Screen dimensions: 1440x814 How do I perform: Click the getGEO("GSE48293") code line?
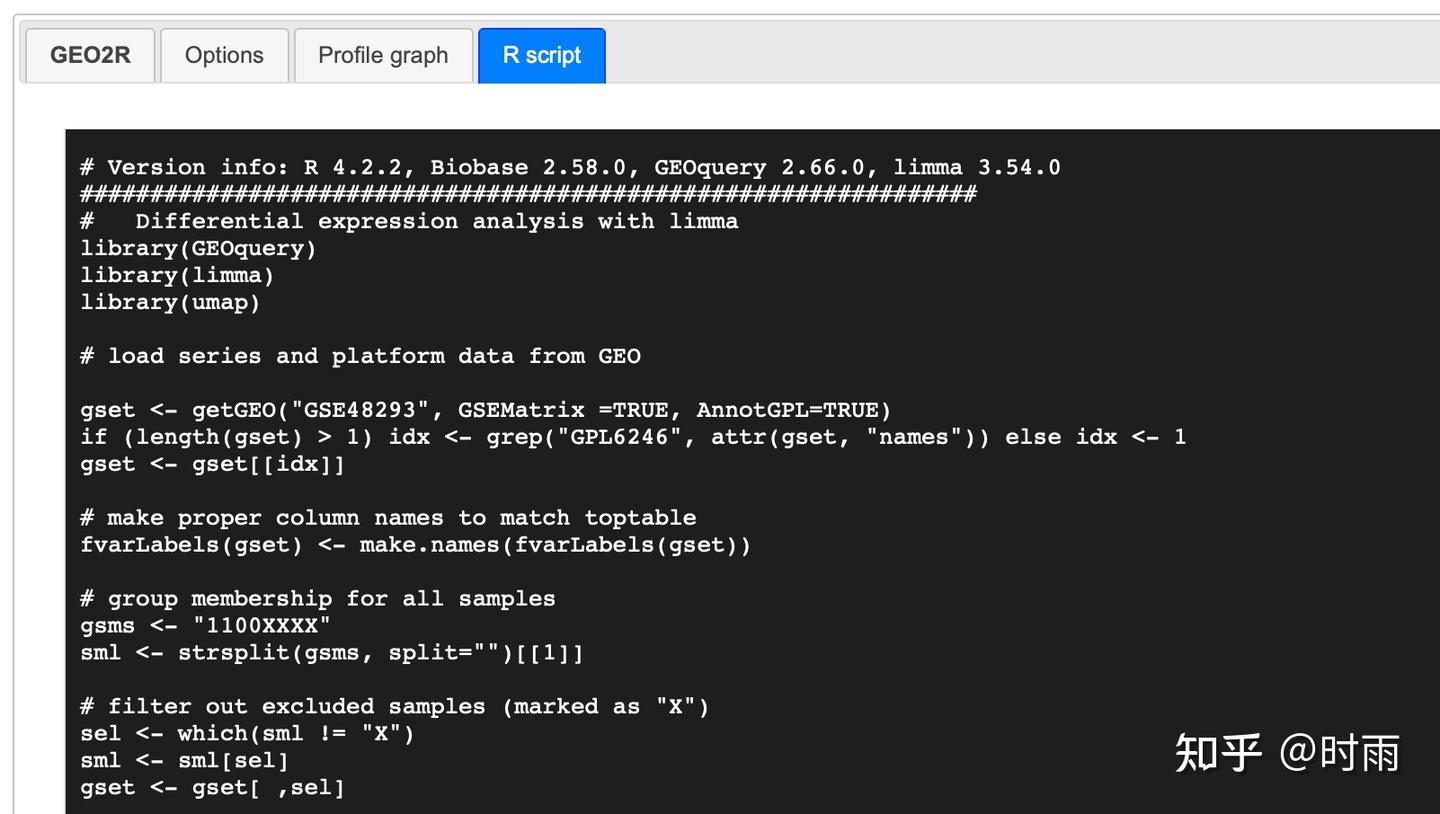coord(485,410)
